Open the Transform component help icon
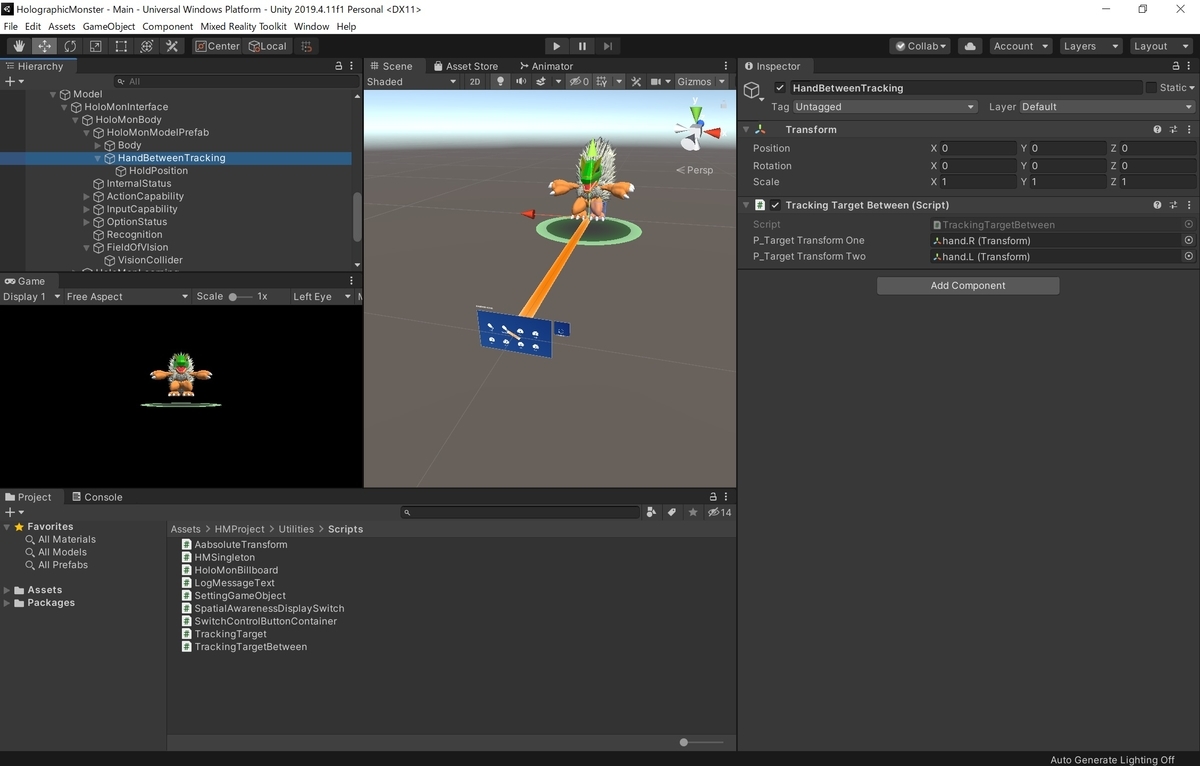Viewport: 1200px width, 766px height. (1157, 130)
